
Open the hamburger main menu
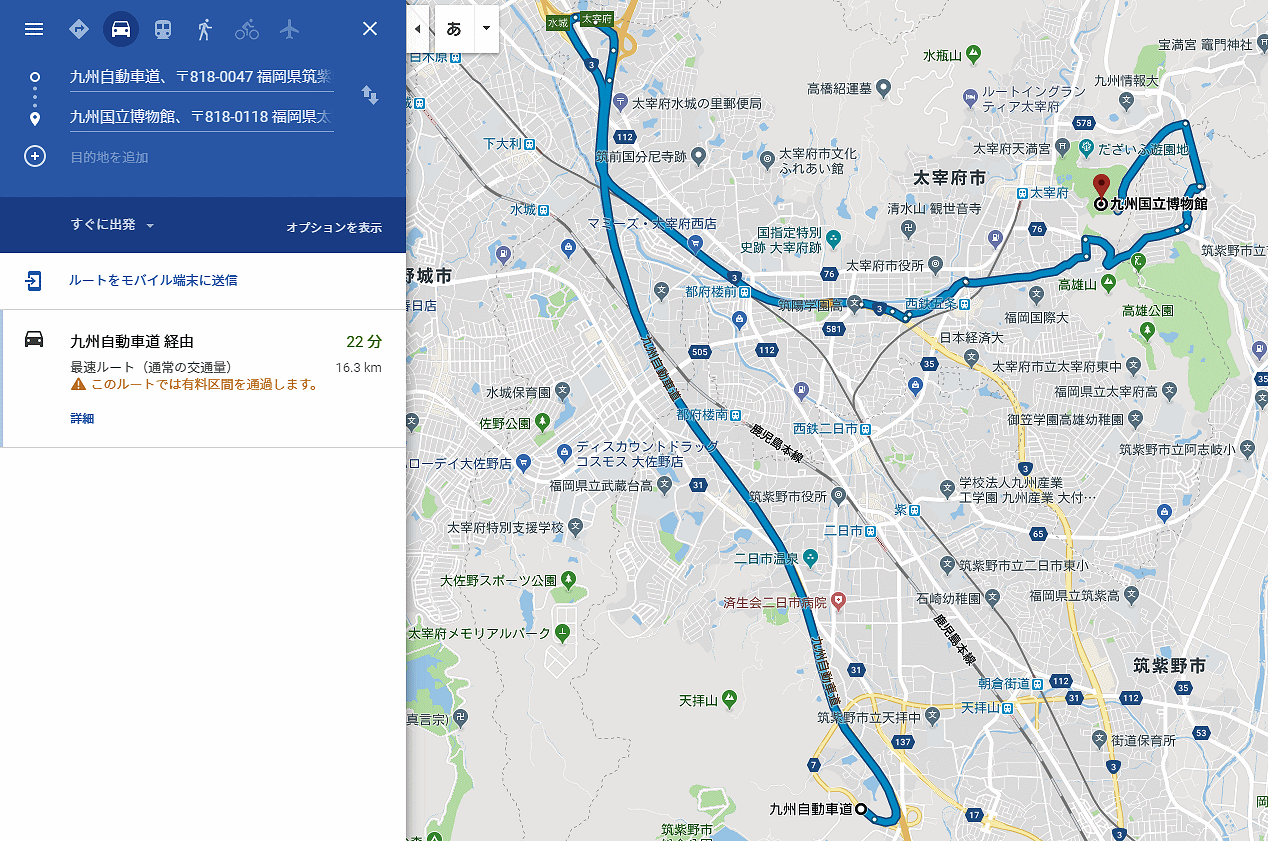point(34,29)
